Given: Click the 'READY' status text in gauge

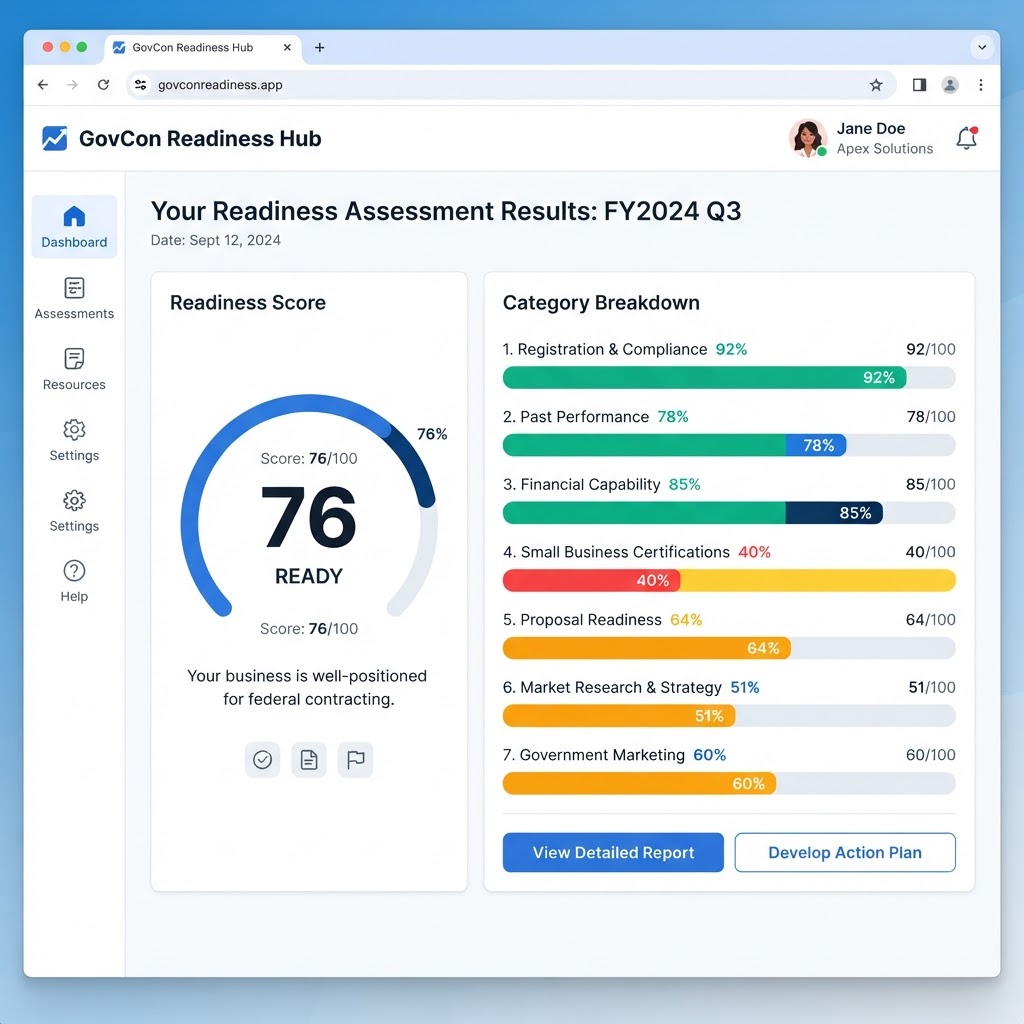Looking at the screenshot, I should coord(309,576).
